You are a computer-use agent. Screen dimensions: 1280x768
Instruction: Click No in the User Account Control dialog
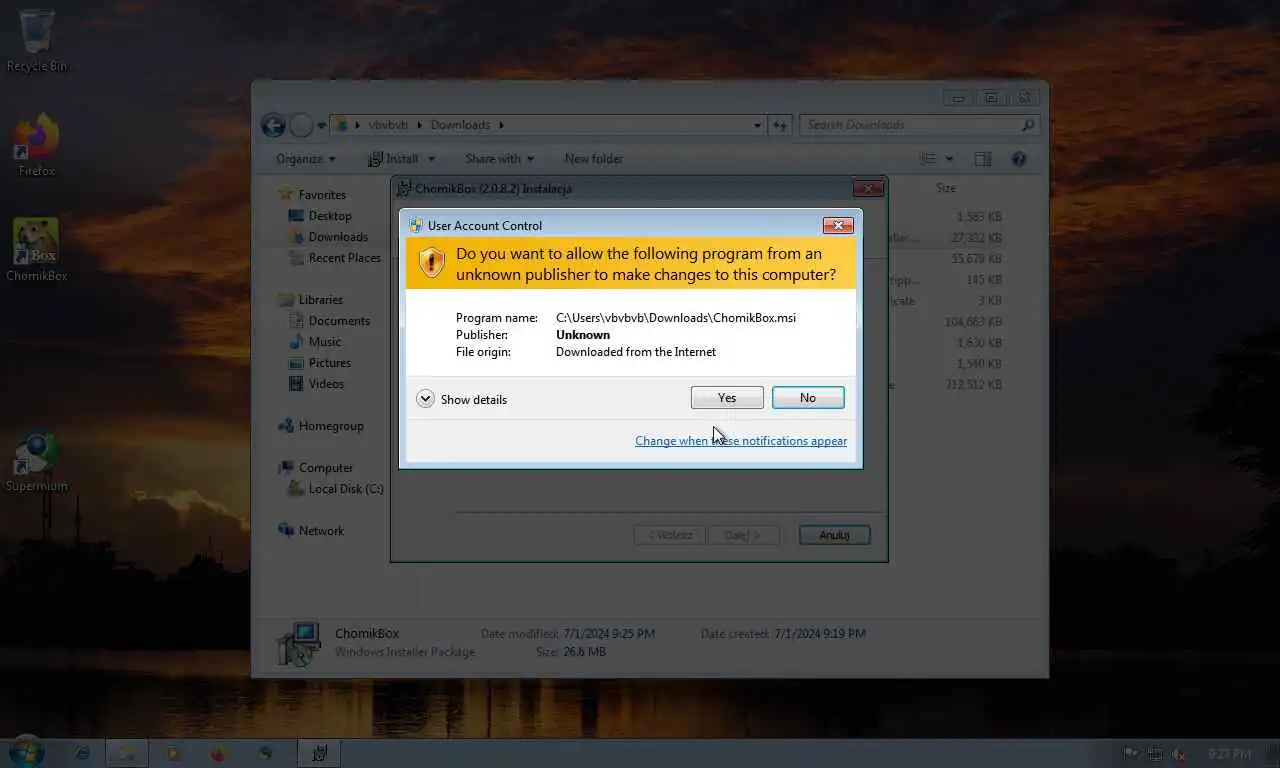click(808, 398)
